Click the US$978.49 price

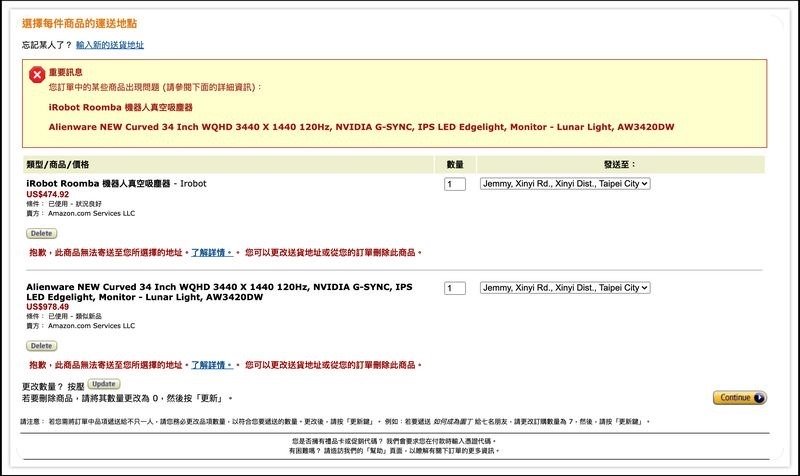pos(47,307)
